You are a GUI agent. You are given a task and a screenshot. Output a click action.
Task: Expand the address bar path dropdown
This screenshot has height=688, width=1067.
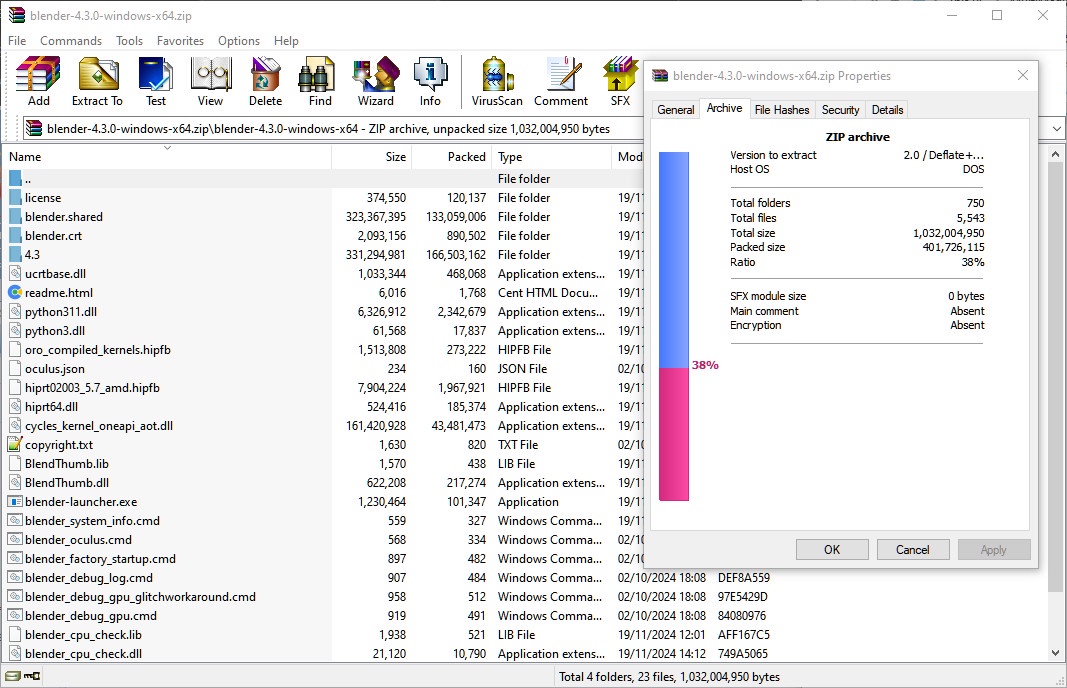click(x=1057, y=129)
